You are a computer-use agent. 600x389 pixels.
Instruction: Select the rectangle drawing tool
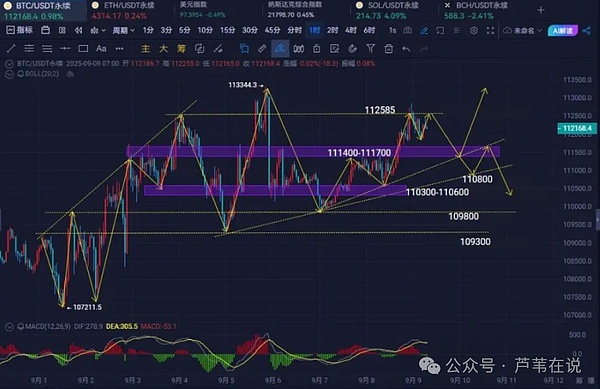83,49
